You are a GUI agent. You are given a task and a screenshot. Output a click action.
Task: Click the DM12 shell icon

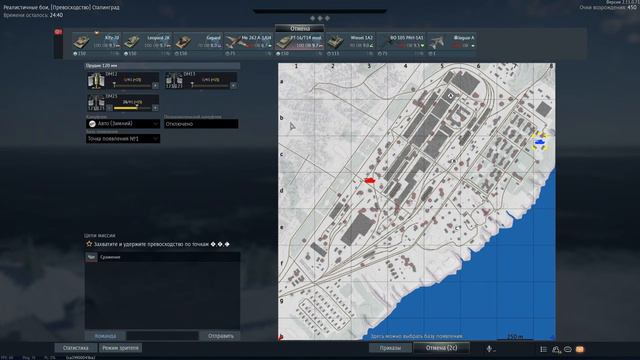tap(96, 80)
